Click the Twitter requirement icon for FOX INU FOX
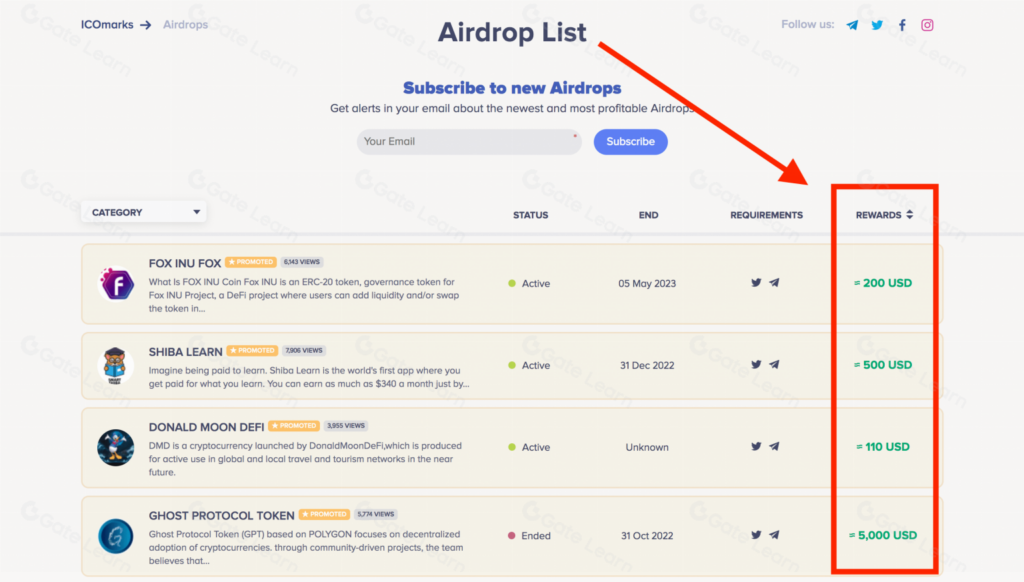This screenshot has height=582, width=1024. point(756,283)
